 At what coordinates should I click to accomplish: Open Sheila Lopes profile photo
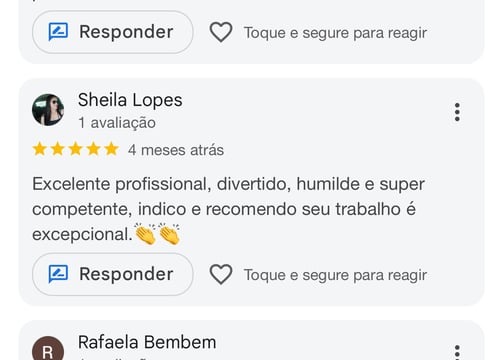[48, 110]
